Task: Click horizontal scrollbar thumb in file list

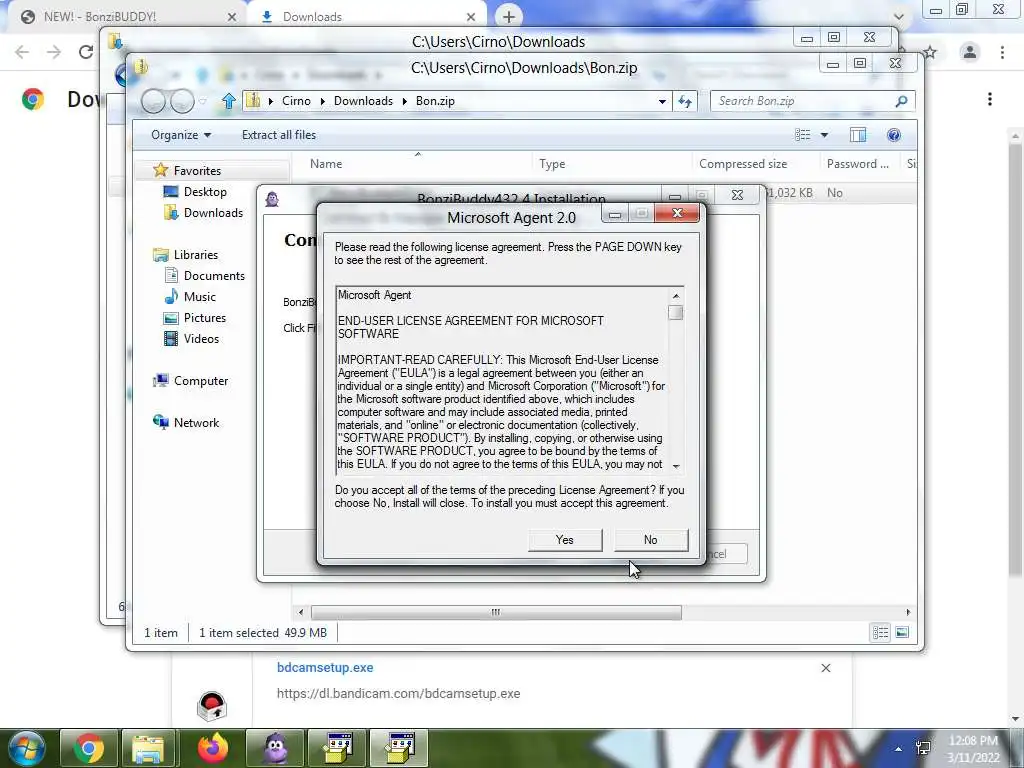Action: tap(496, 612)
